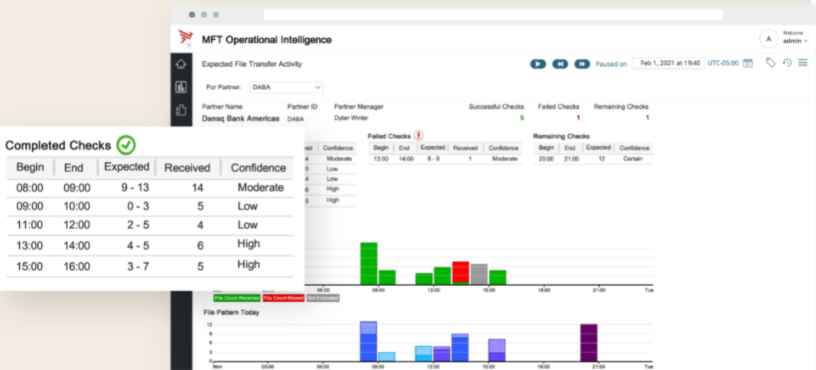
Task: Click the red alert icon beside Failed Checks
Action: pos(419,135)
